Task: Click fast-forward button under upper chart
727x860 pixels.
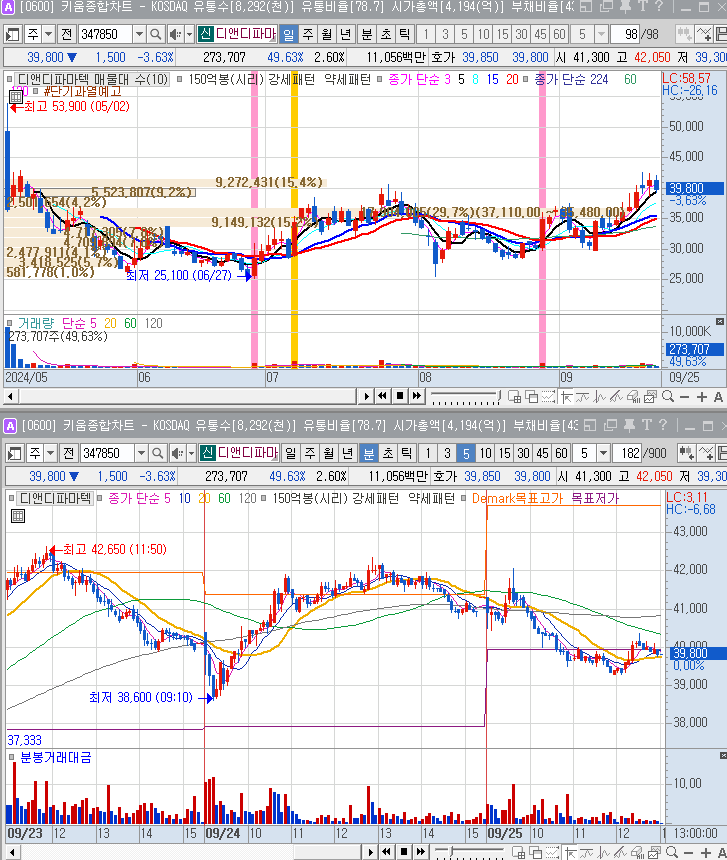Action: tap(417, 396)
